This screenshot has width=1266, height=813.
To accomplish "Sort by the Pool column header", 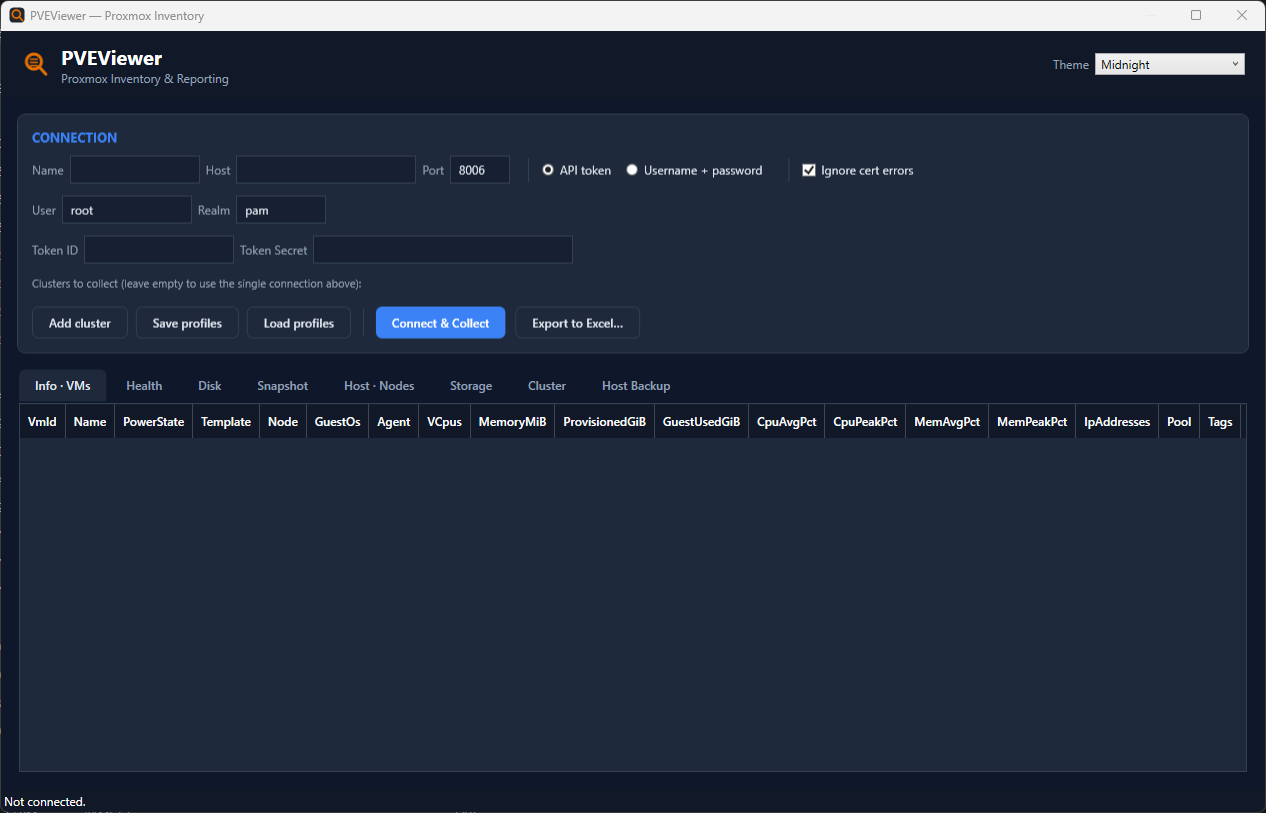I will [1180, 422].
